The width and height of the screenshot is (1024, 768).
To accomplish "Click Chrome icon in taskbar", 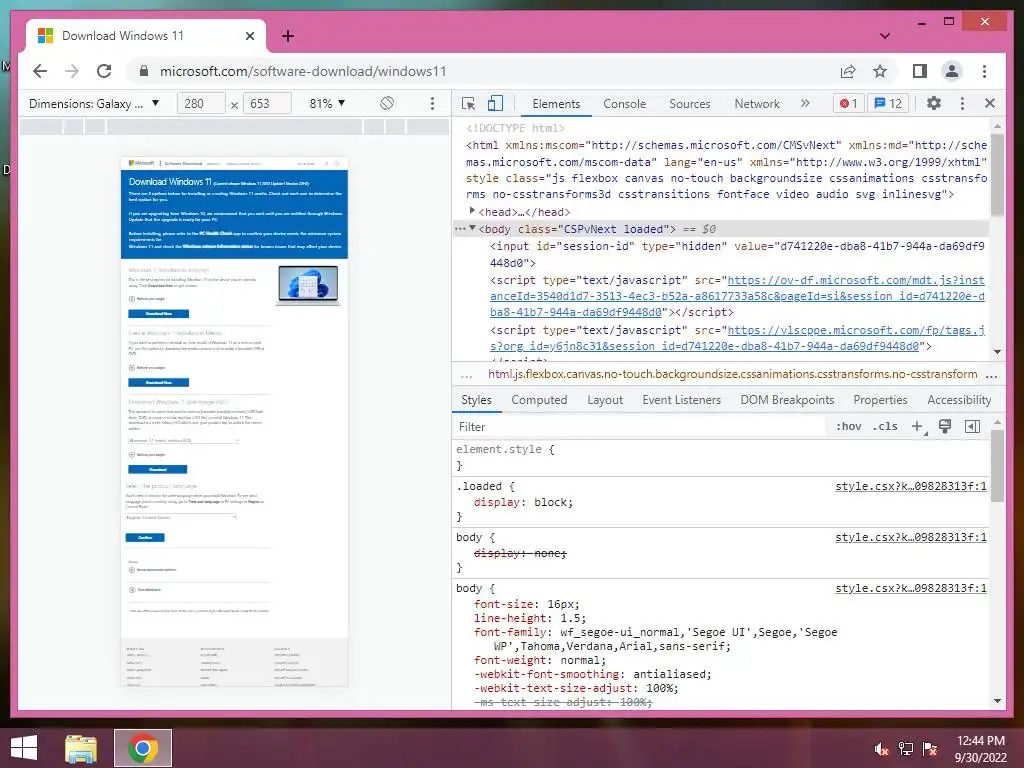I will pos(143,748).
